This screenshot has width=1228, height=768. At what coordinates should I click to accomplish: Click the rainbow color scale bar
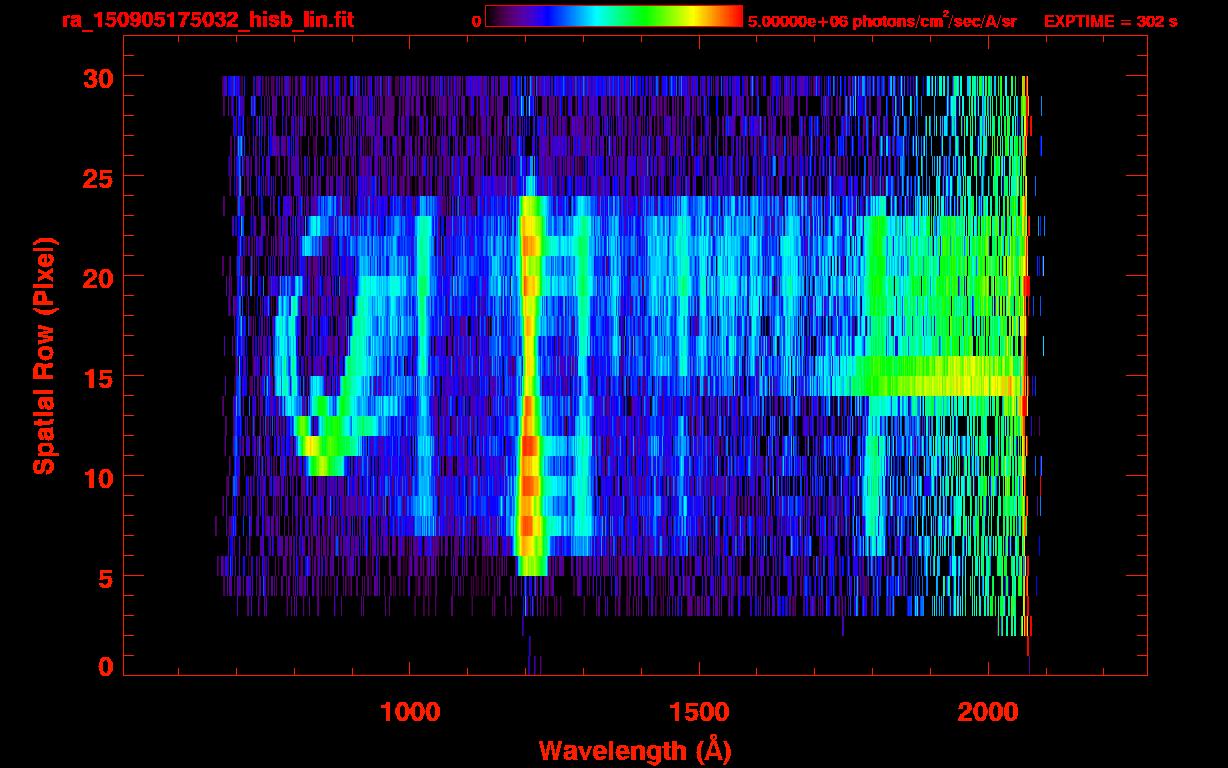coord(614,17)
